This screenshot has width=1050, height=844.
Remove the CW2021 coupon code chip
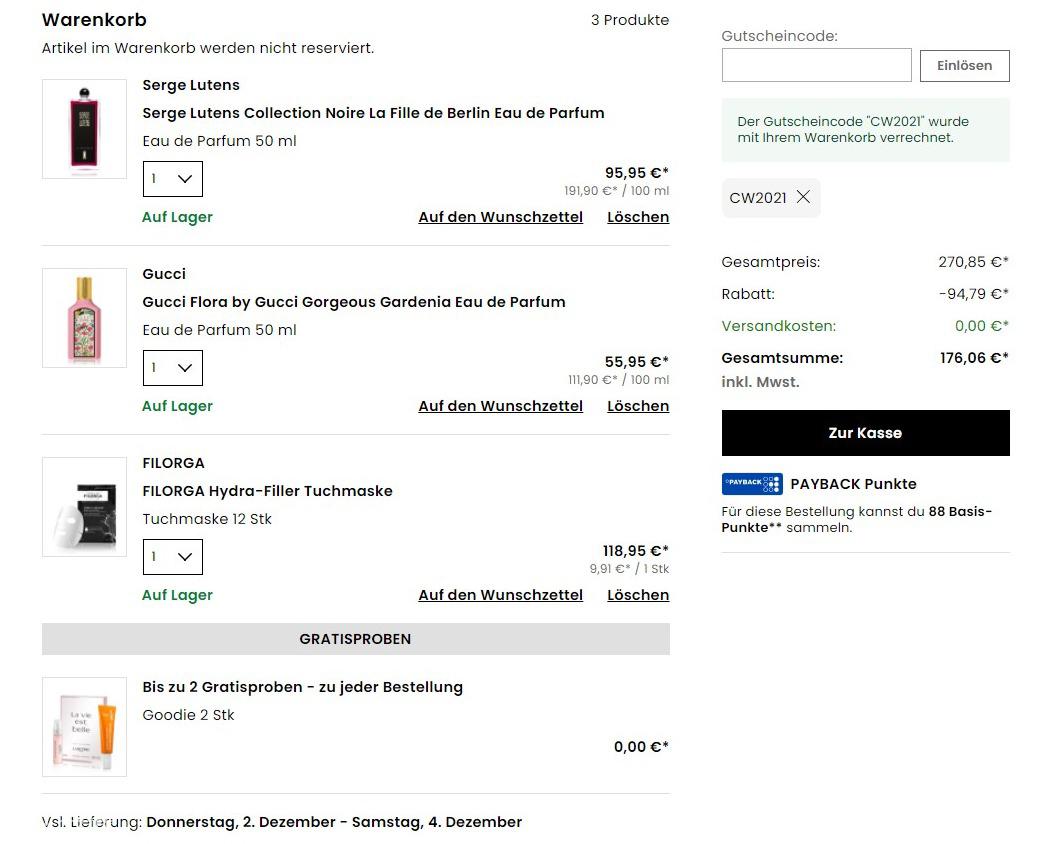coord(803,197)
